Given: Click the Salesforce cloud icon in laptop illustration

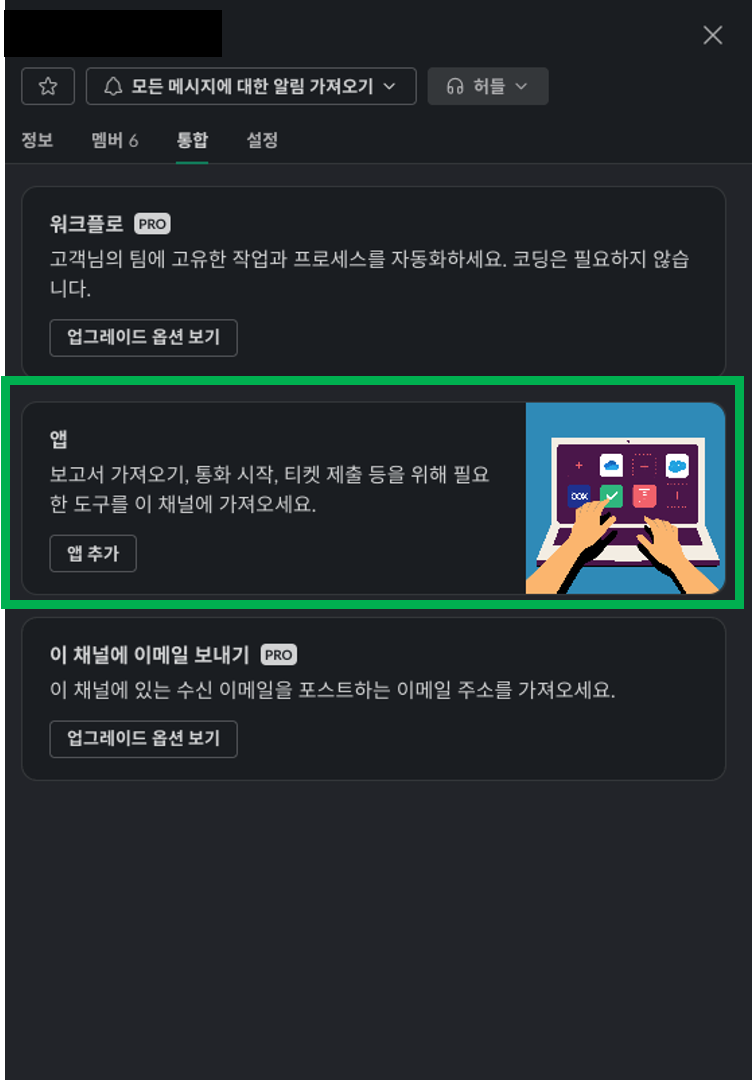Looking at the screenshot, I should (677, 465).
